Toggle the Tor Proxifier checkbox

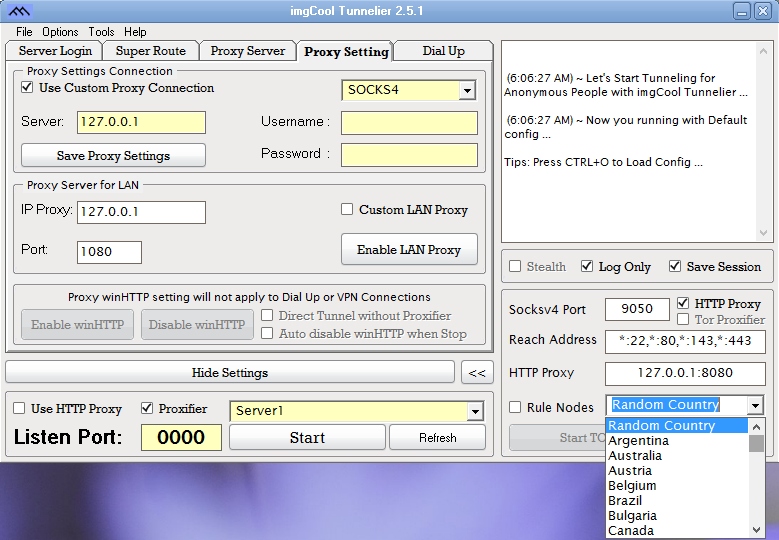[x=683, y=319]
